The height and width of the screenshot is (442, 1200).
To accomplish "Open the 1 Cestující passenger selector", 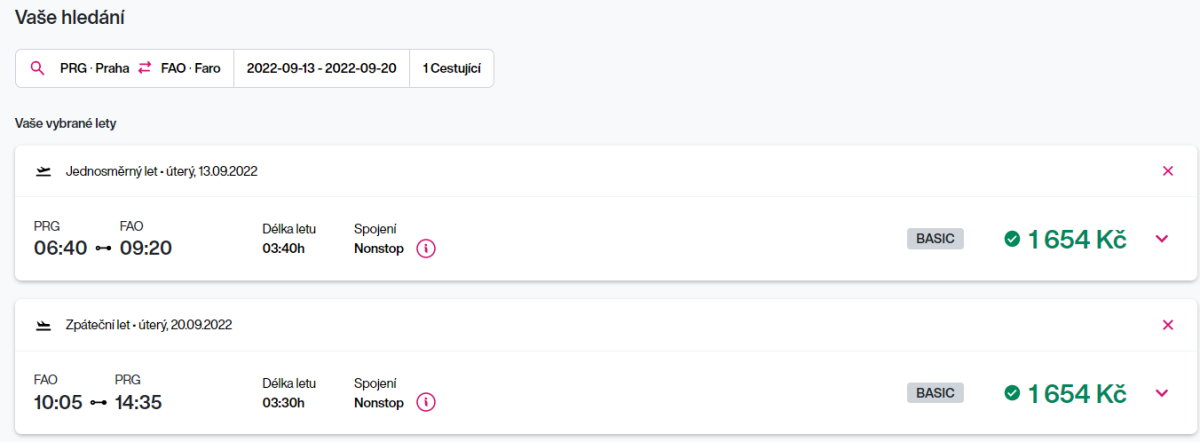I will (x=451, y=69).
